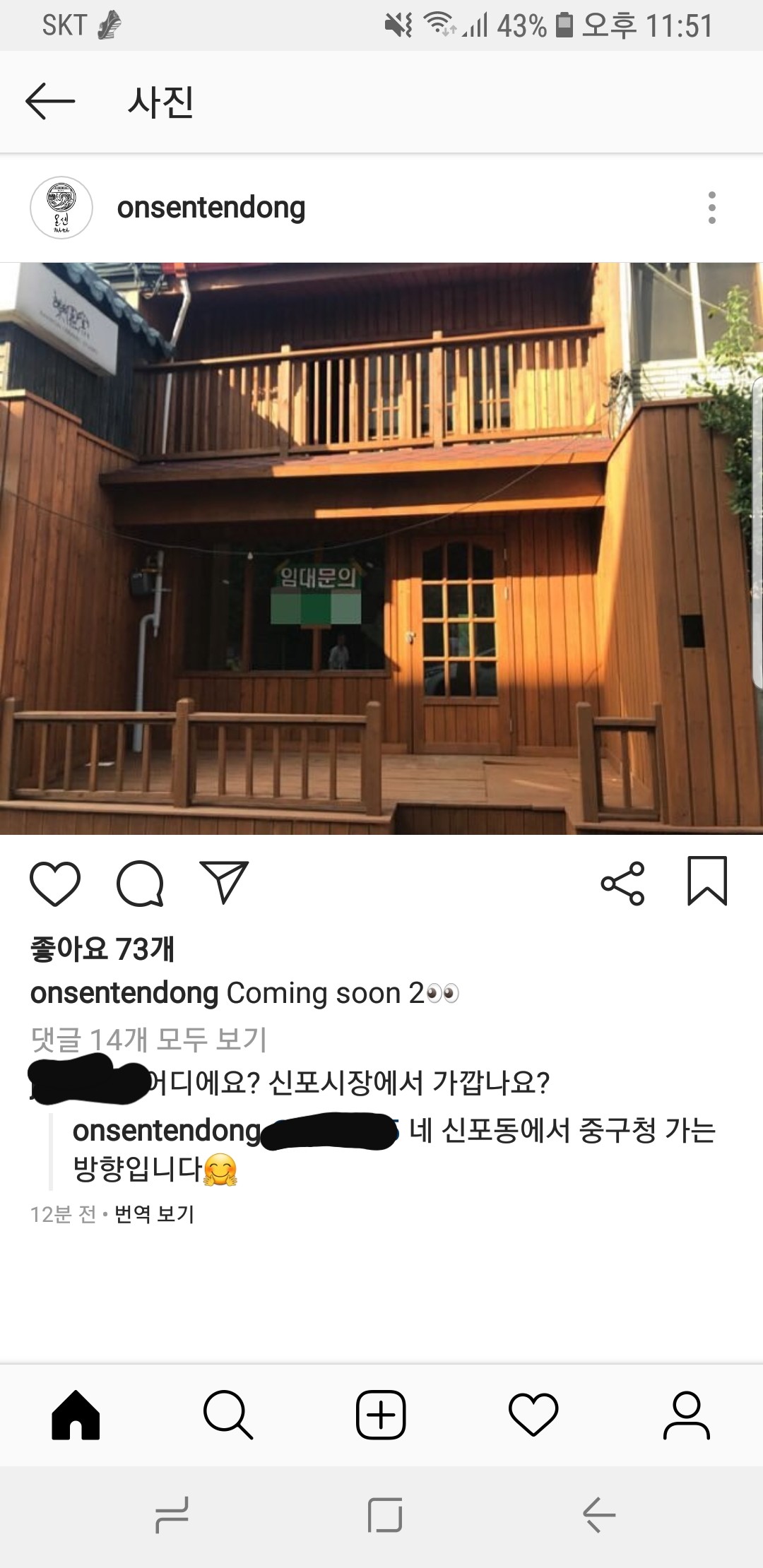Create a new post with the plus icon

381,1415
